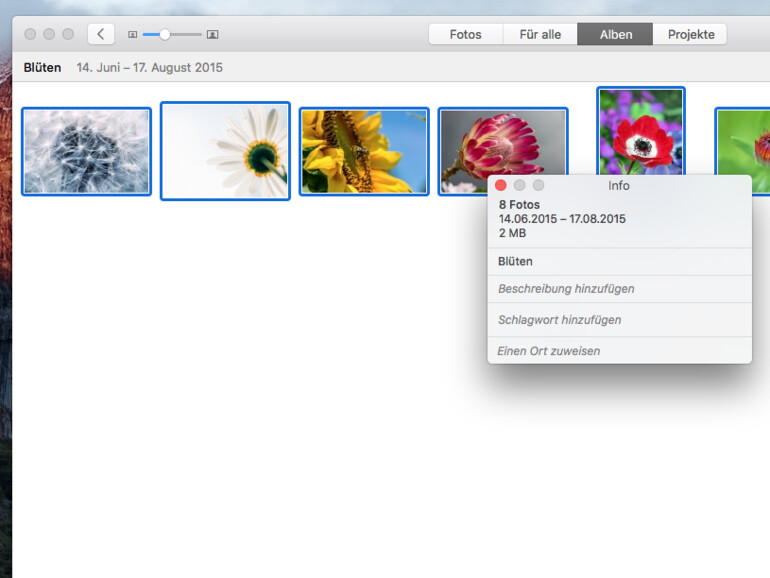Select the yellow sunflower photo

click(x=364, y=151)
